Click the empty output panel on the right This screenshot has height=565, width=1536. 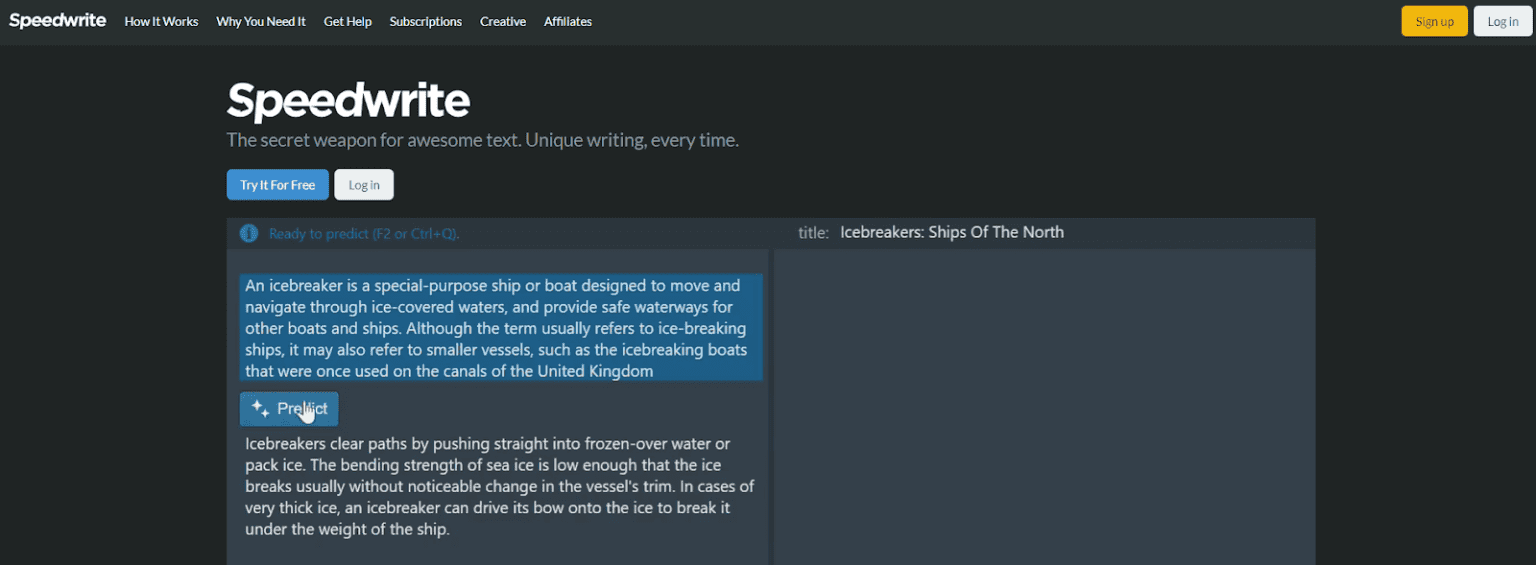click(x=1044, y=400)
